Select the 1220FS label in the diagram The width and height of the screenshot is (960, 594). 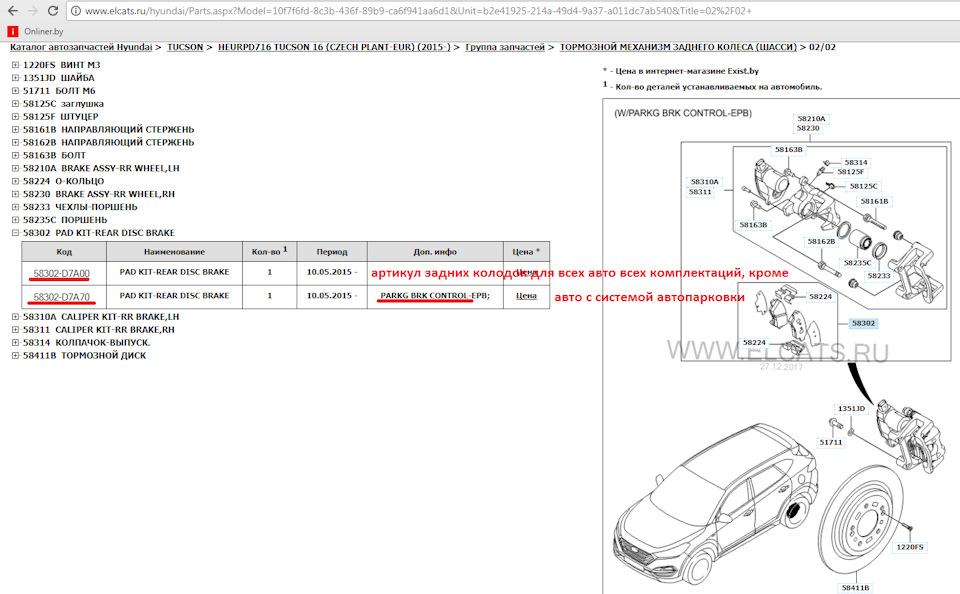coord(909,547)
